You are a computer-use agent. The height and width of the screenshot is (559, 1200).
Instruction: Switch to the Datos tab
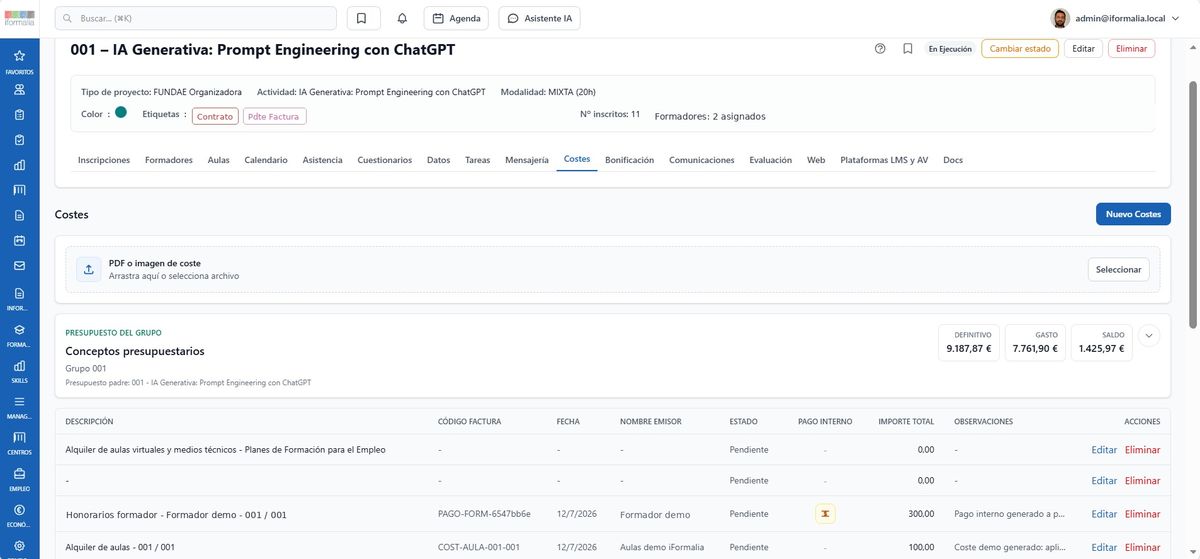[x=438, y=160]
